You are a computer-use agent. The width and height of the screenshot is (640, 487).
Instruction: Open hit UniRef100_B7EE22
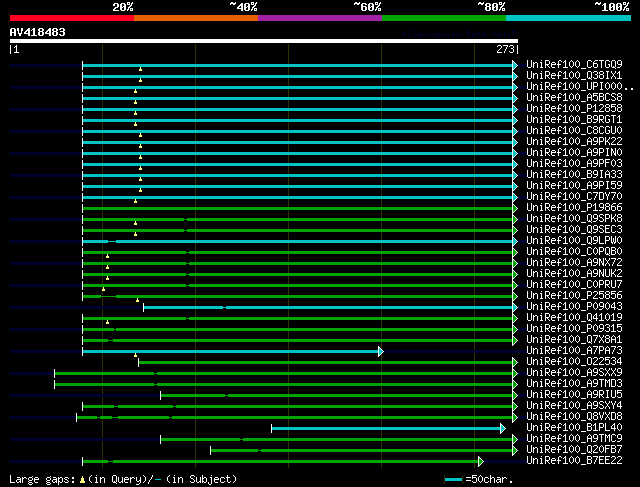[574, 461]
